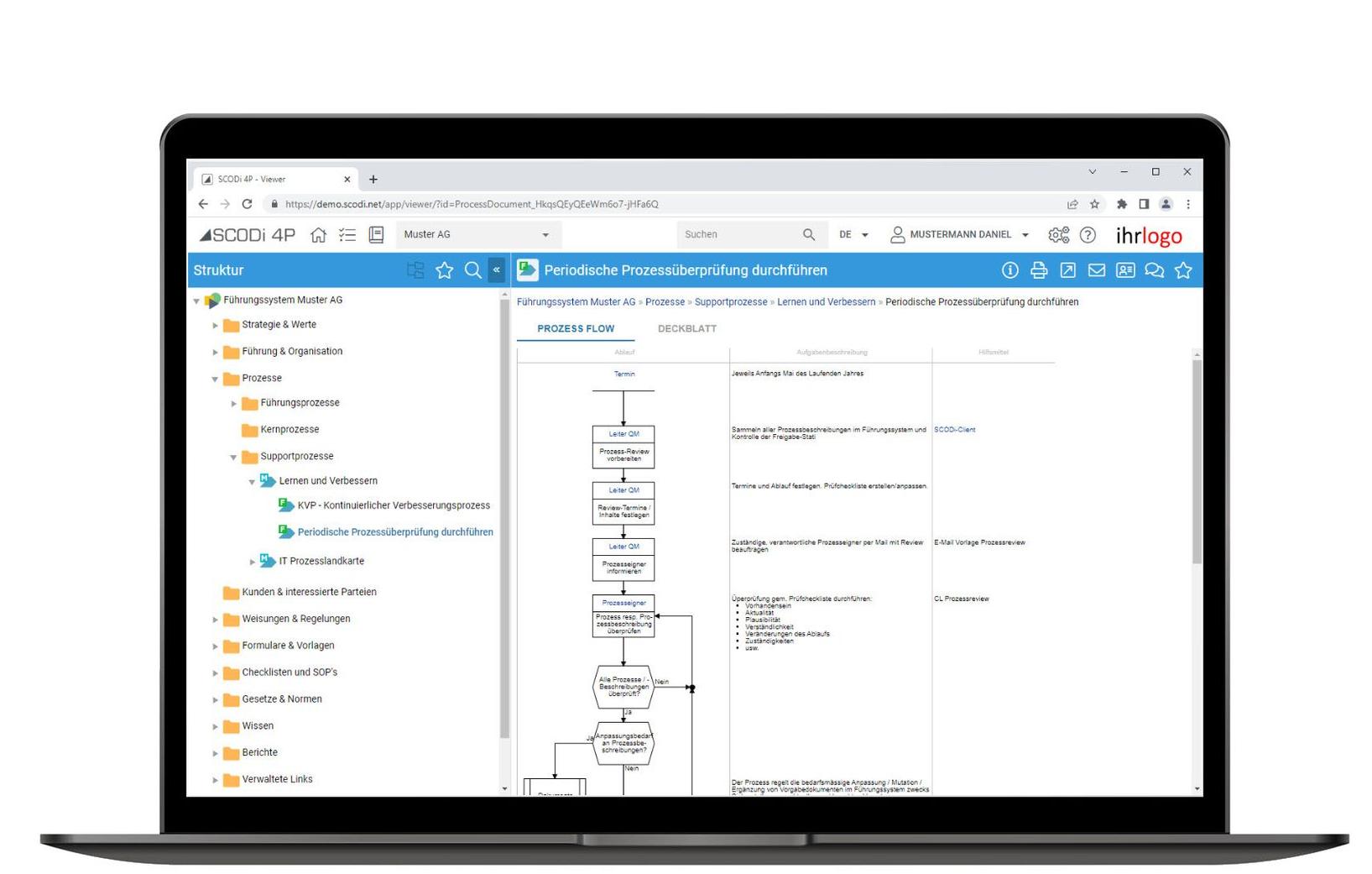Select the Gesetze & Normen folder

pyautogui.click(x=282, y=700)
